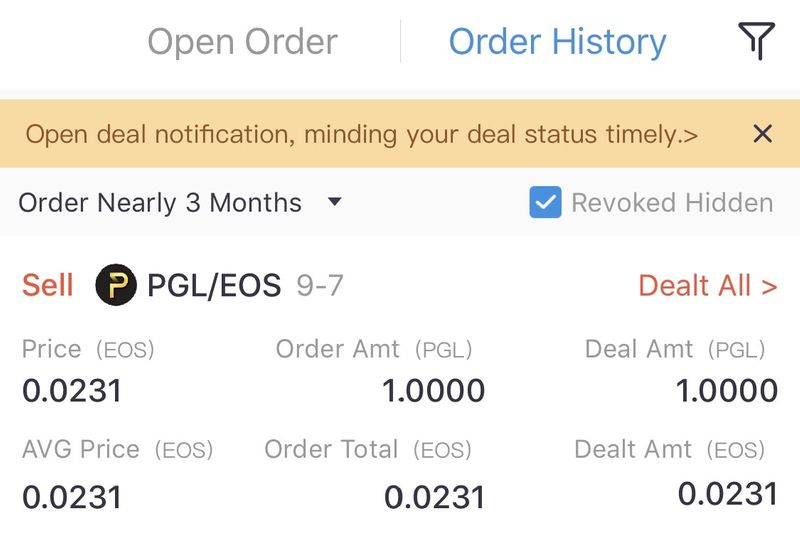800x543 pixels.
Task: Open the Dealt All details link
Action: [707, 286]
